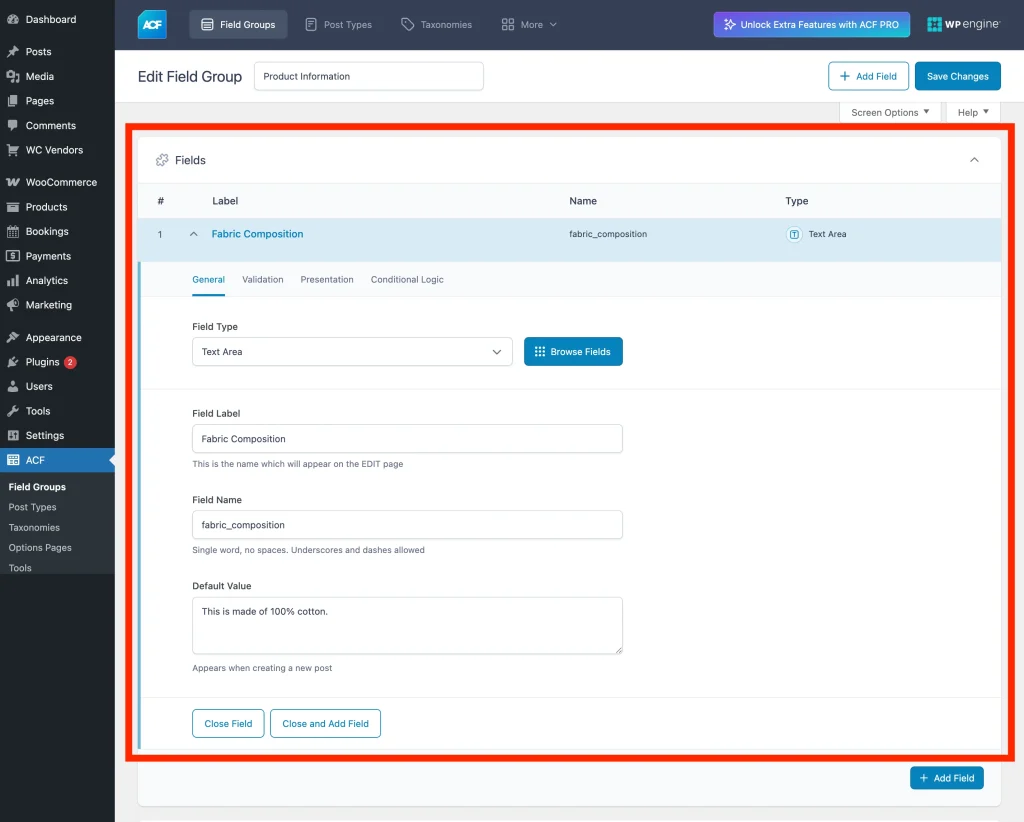The height and width of the screenshot is (822, 1024).
Task: Open the Field Type dropdown
Action: (x=352, y=352)
